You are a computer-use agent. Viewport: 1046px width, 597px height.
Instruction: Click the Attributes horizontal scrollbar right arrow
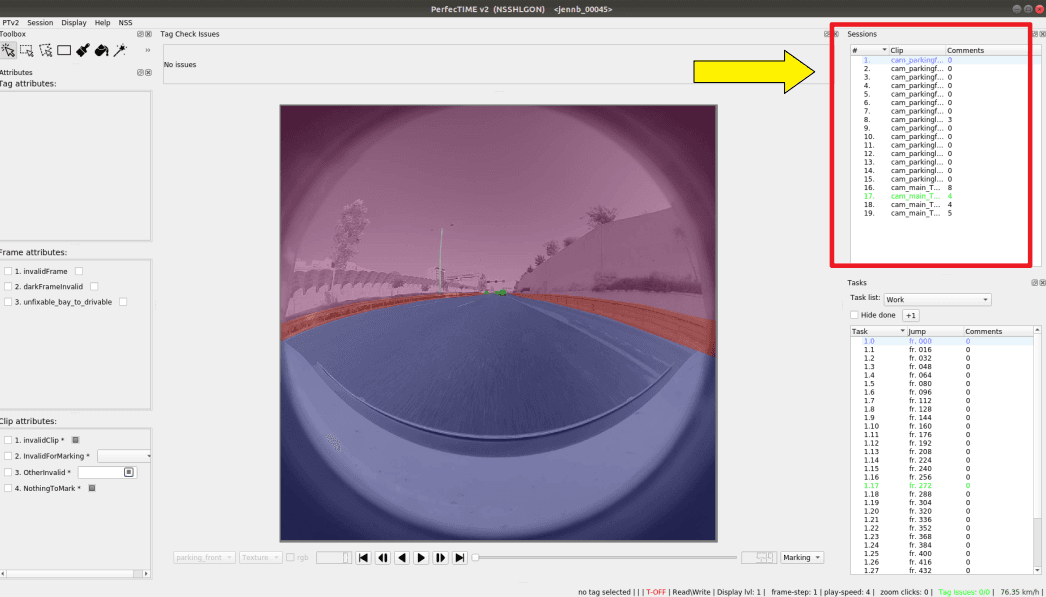coord(146,573)
